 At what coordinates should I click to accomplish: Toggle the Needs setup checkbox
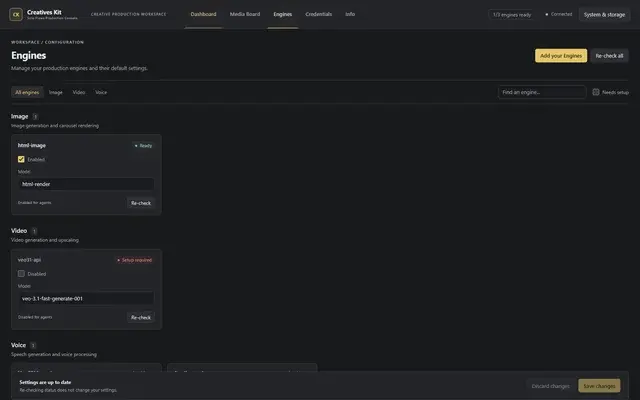click(x=596, y=92)
